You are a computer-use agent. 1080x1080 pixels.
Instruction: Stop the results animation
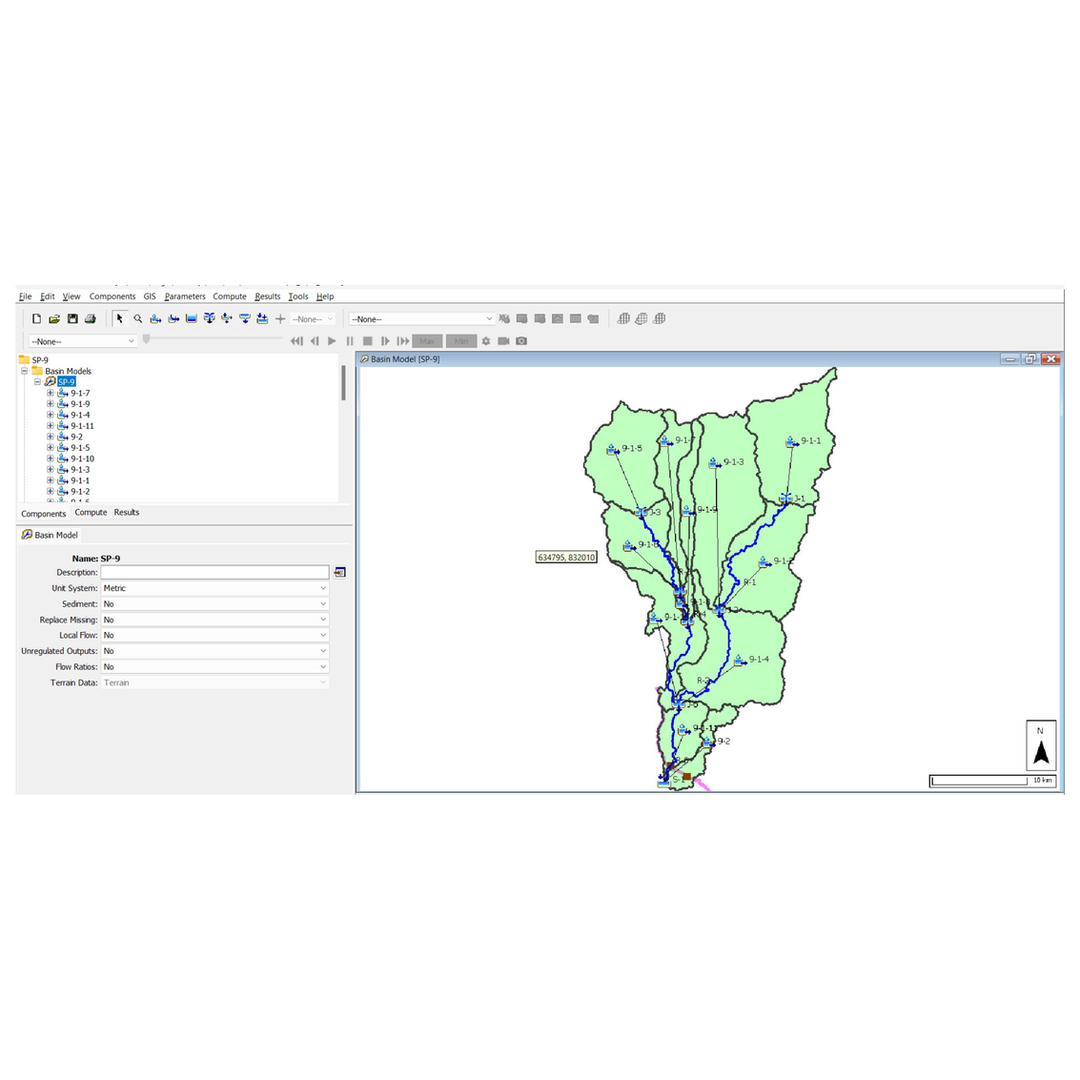(x=368, y=341)
